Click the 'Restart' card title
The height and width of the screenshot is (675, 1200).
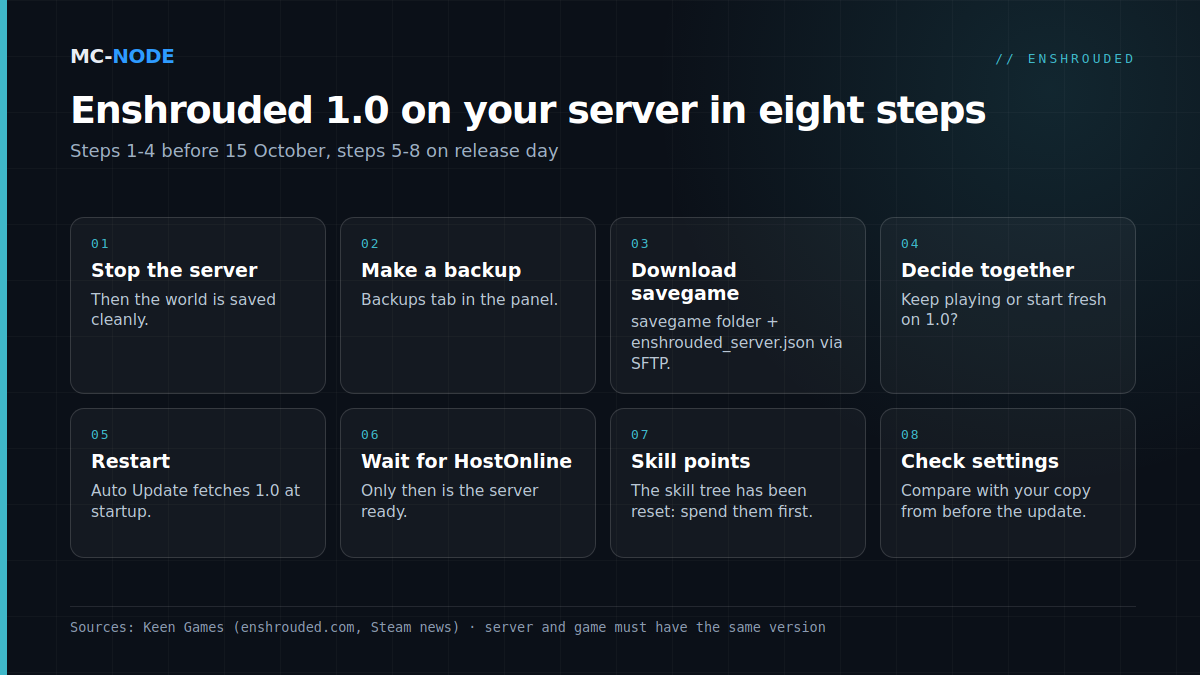pyautogui.click(x=130, y=461)
